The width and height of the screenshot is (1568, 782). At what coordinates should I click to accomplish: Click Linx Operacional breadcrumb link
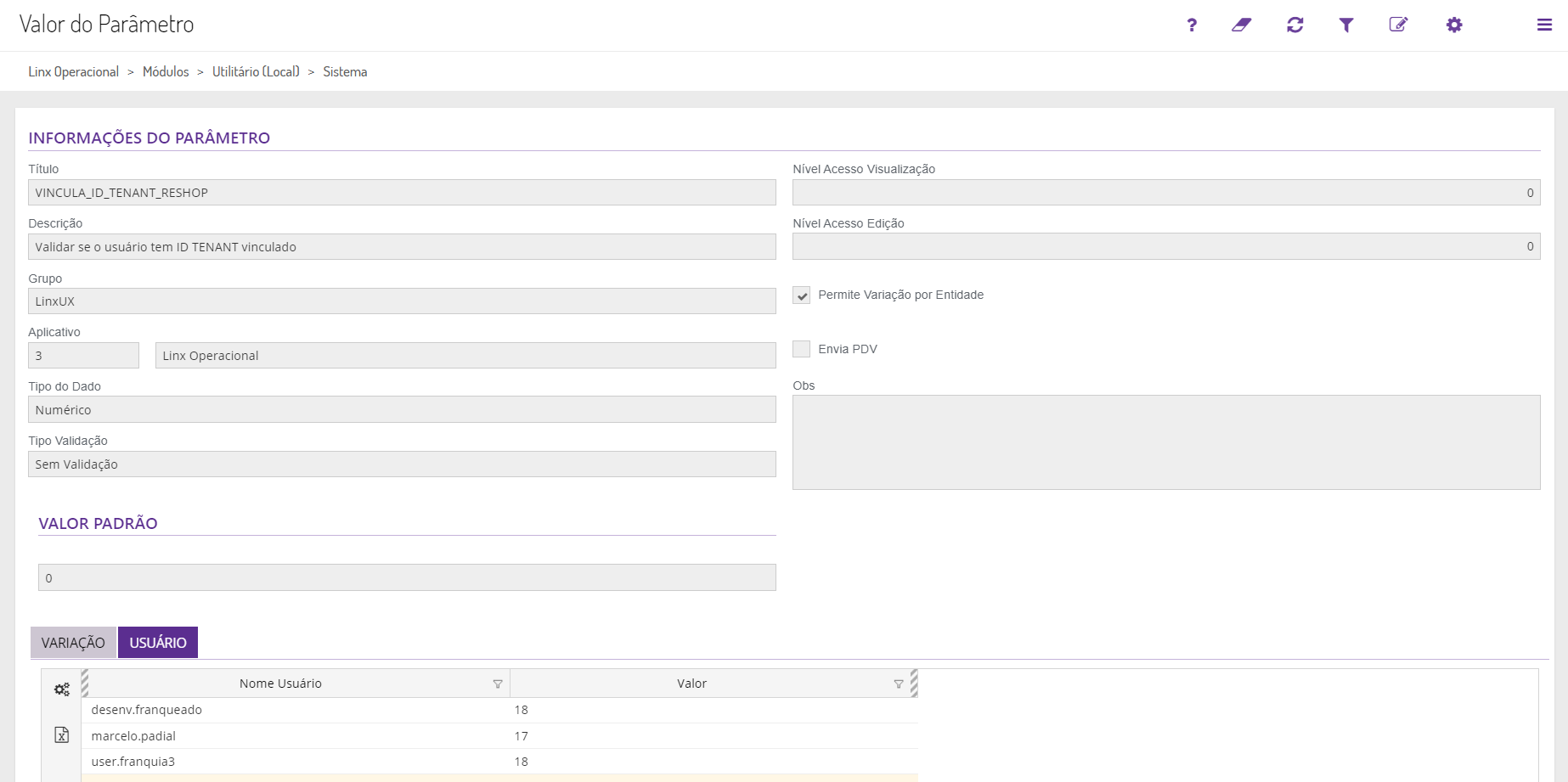74,72
